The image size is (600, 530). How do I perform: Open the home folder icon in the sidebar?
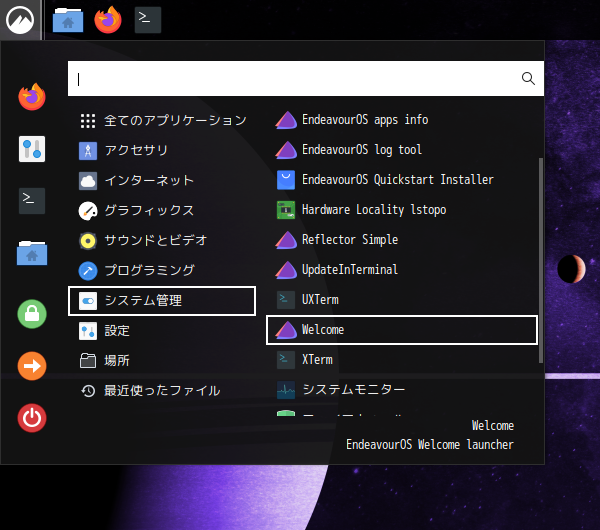[x=32, y=253]
